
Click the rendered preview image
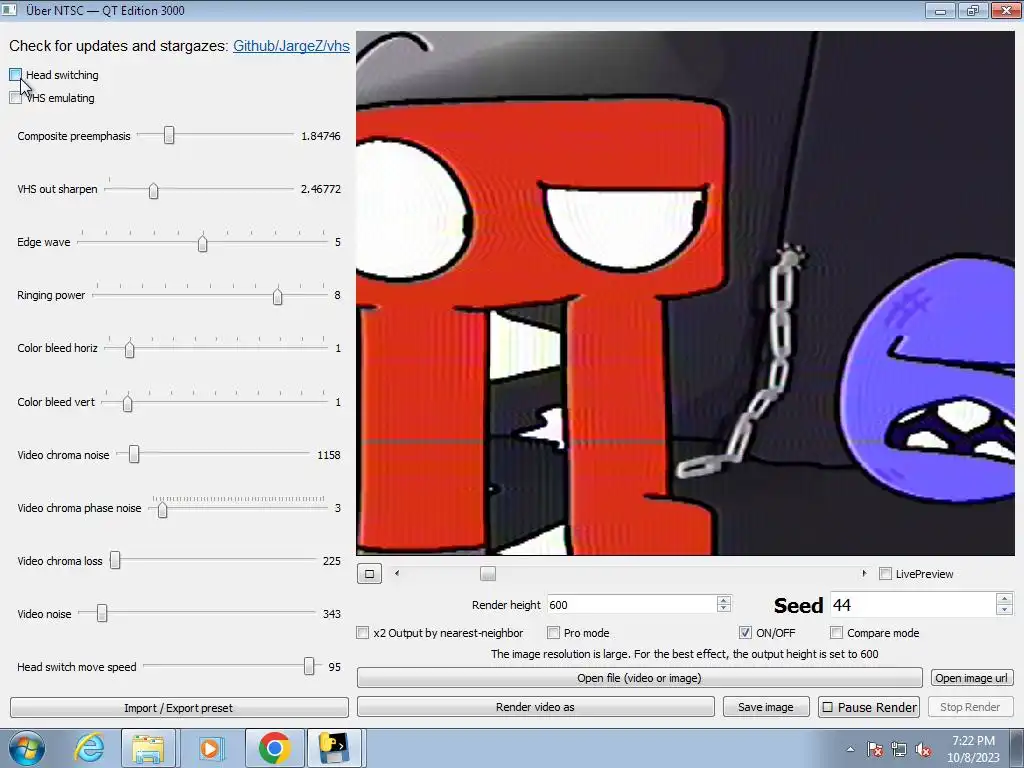tap(686, 293)
